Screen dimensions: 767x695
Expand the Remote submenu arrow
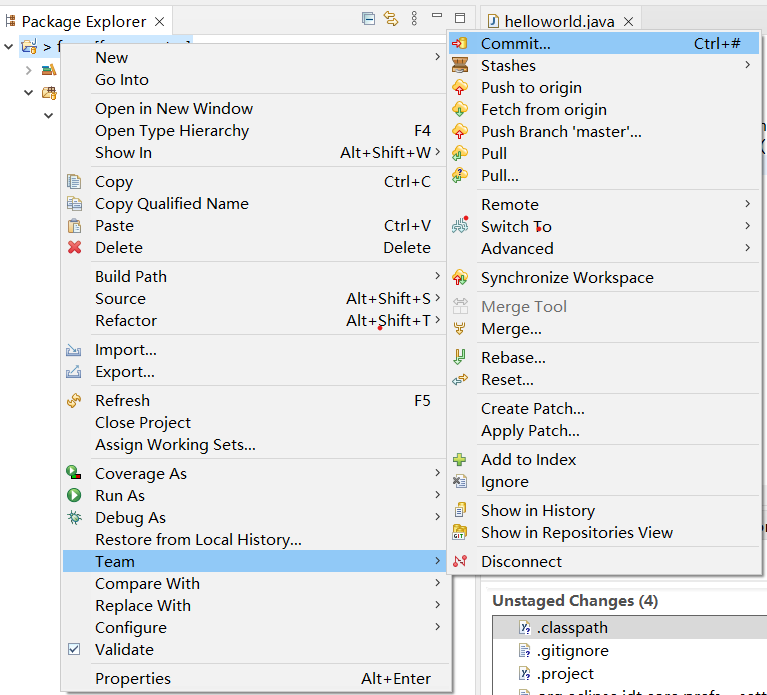747,204
